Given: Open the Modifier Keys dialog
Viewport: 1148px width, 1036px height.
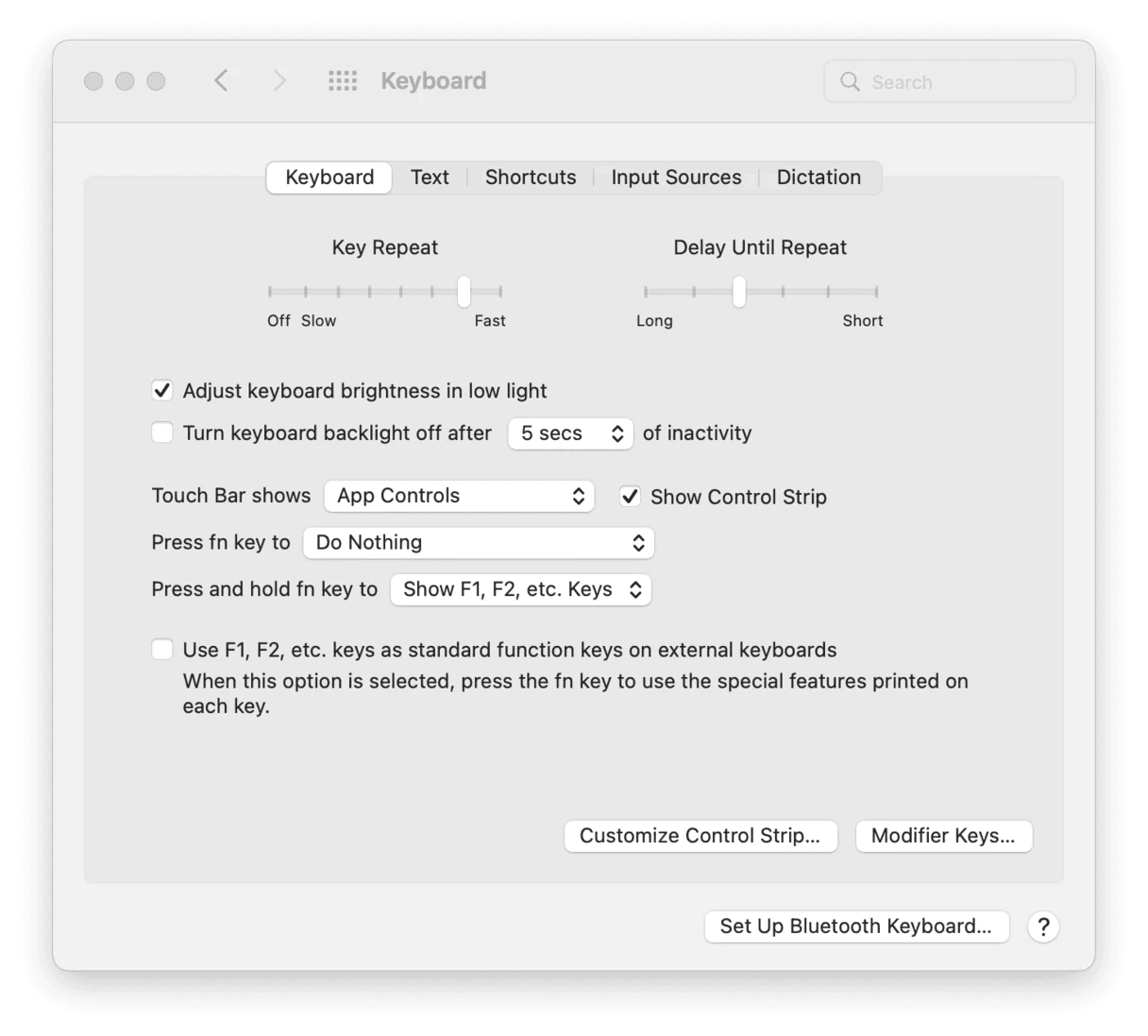Looking at the screenshot, I should (943, 836).
